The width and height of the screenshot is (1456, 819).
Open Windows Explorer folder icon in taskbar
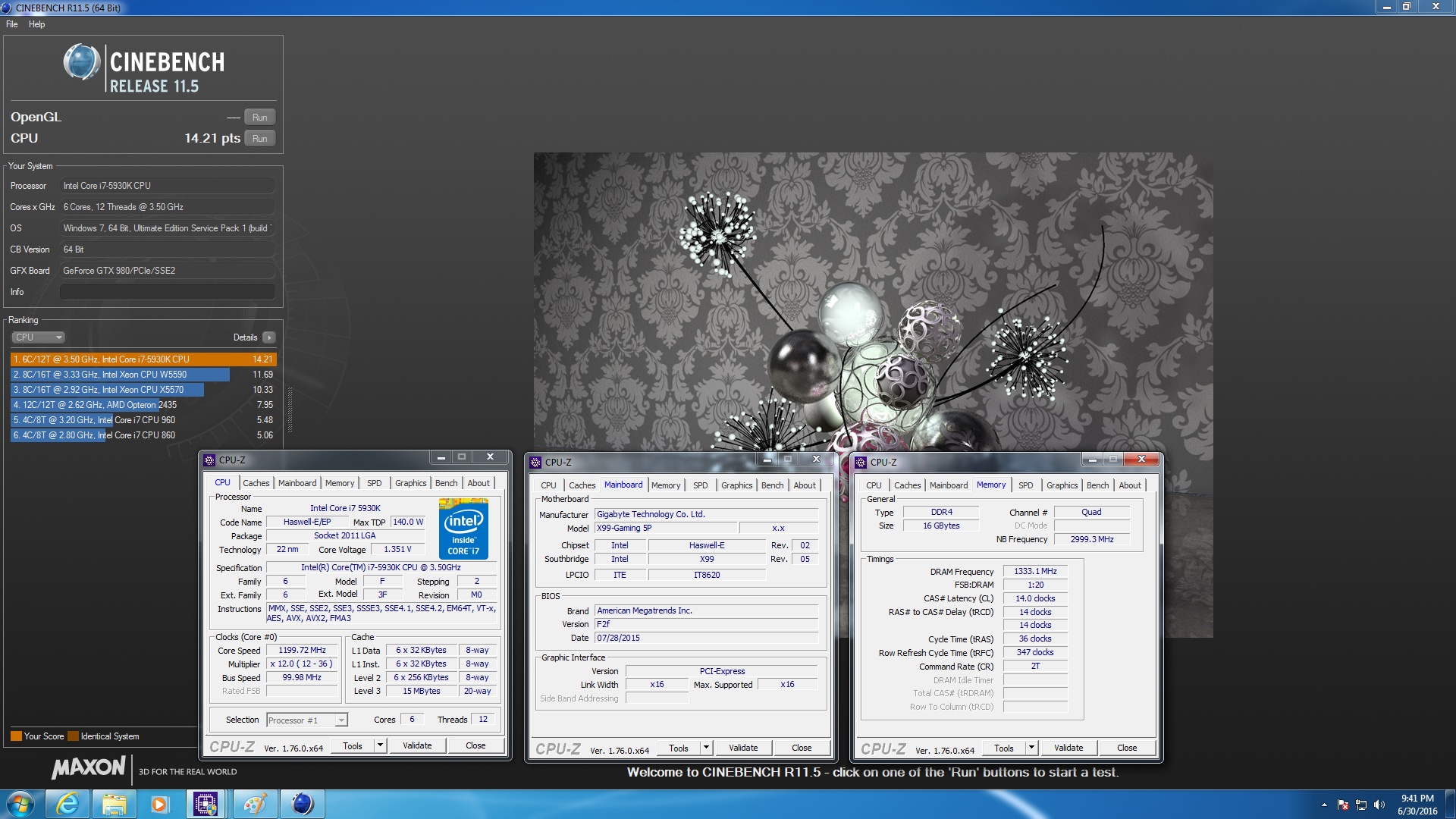[x=115, y=804]
